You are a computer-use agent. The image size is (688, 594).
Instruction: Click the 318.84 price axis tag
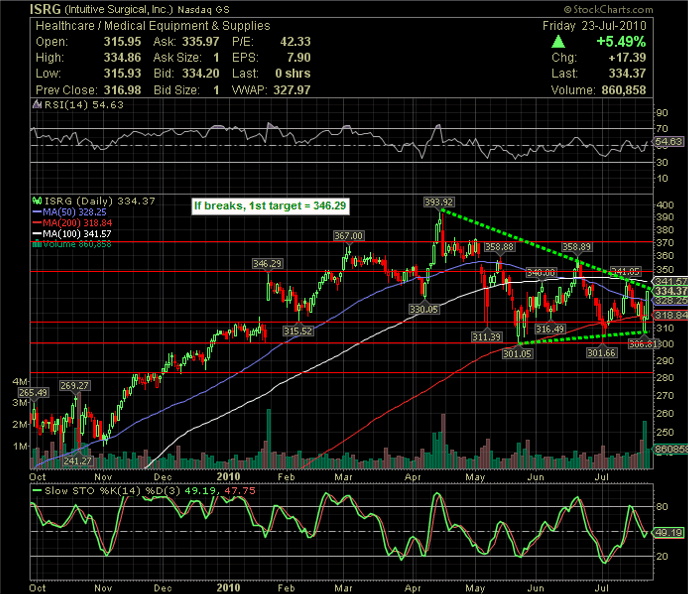(670, 315)
